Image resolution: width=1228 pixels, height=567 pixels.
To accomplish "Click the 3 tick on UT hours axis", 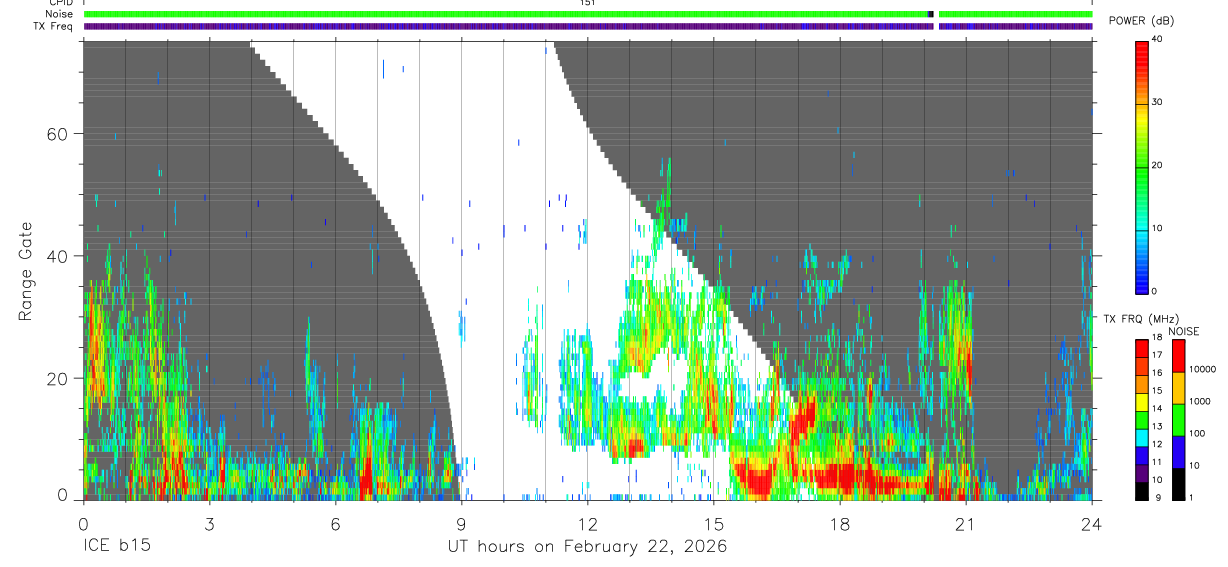I will point(209,524).
